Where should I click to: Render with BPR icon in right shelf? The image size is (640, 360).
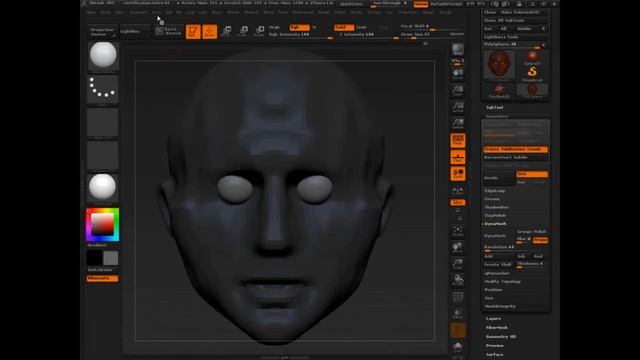(x=458, y=50)
